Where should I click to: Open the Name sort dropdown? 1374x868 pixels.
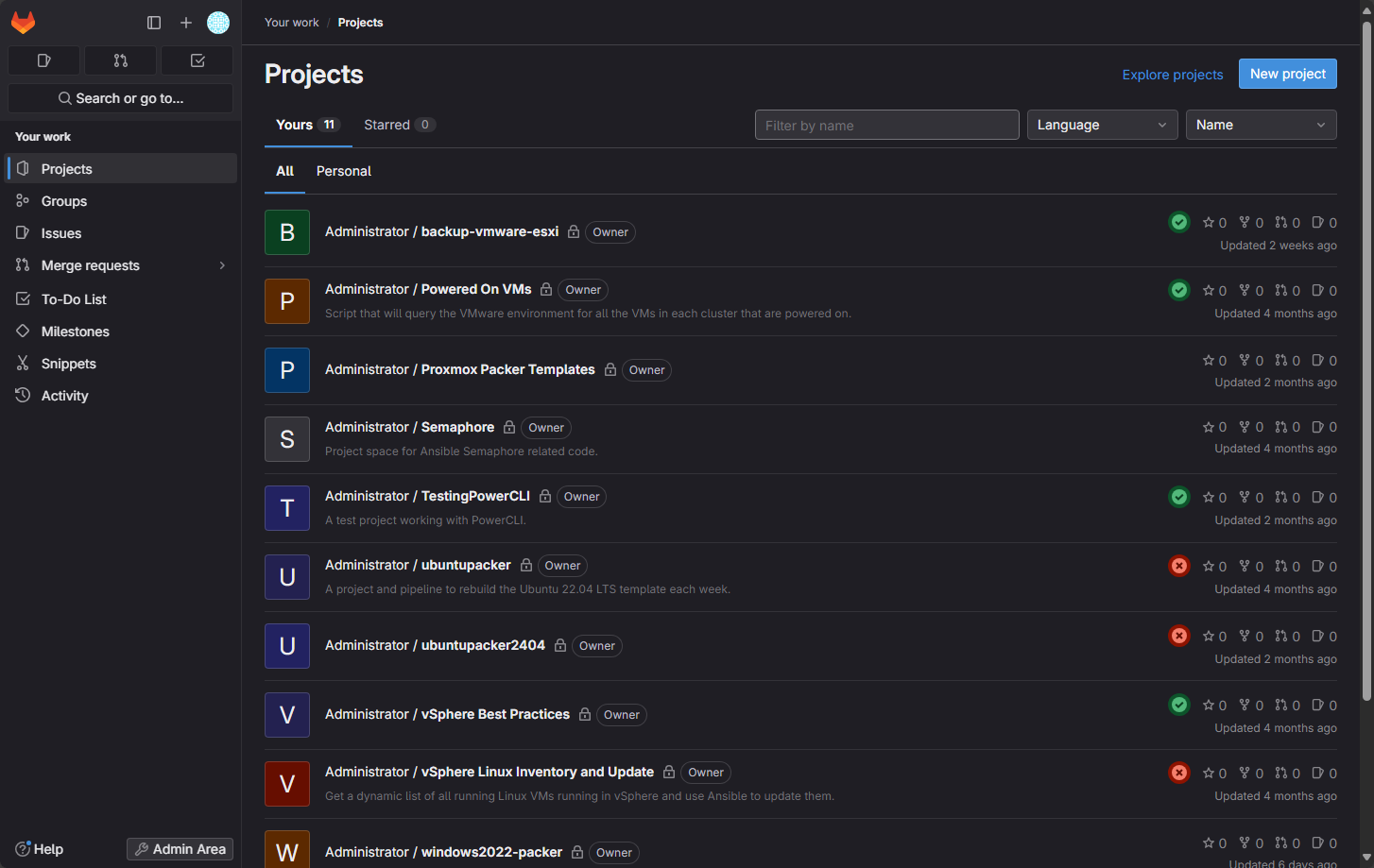[1261, 125]
